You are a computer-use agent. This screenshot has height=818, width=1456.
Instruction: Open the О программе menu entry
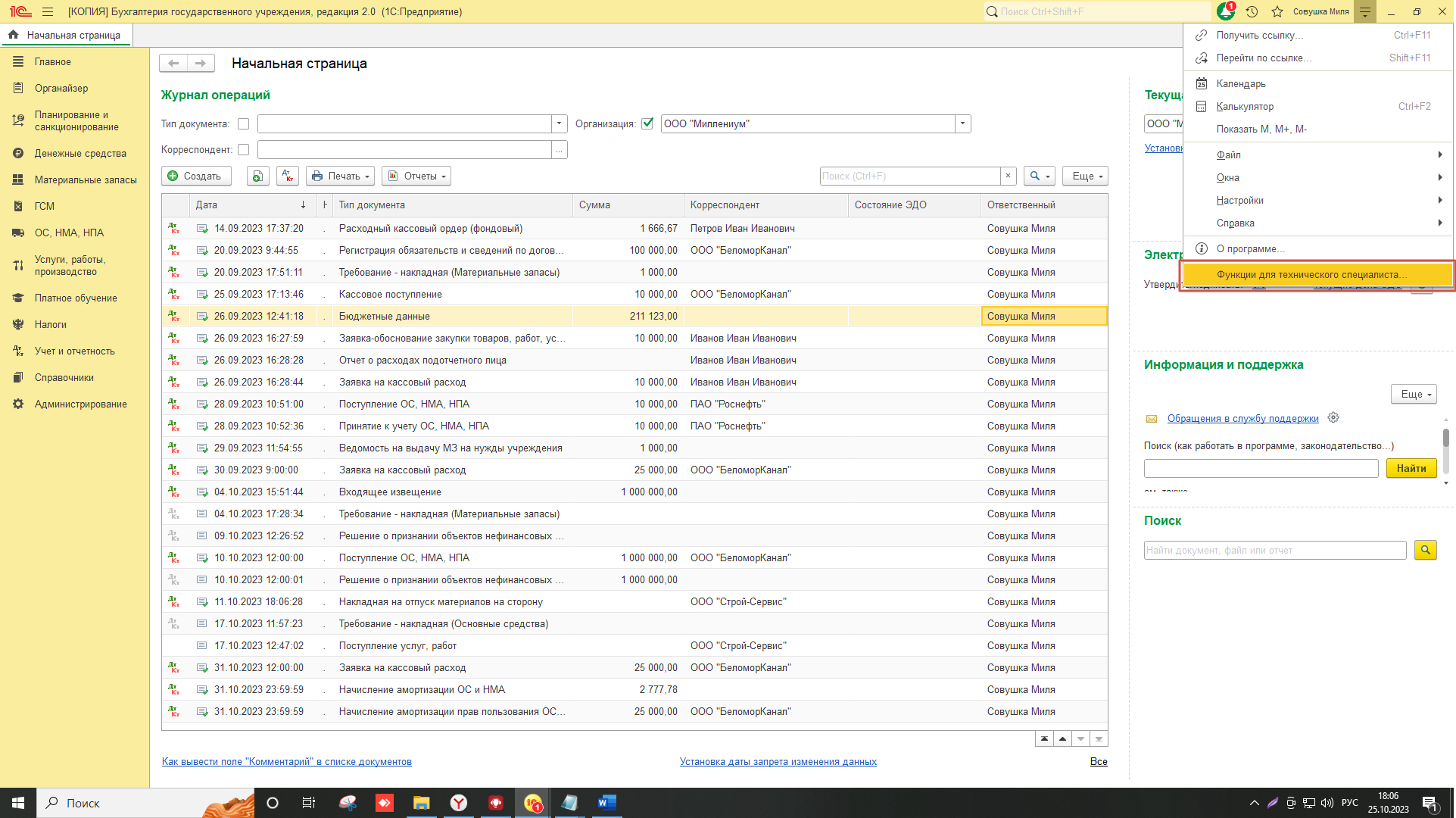click(1317, 248)
